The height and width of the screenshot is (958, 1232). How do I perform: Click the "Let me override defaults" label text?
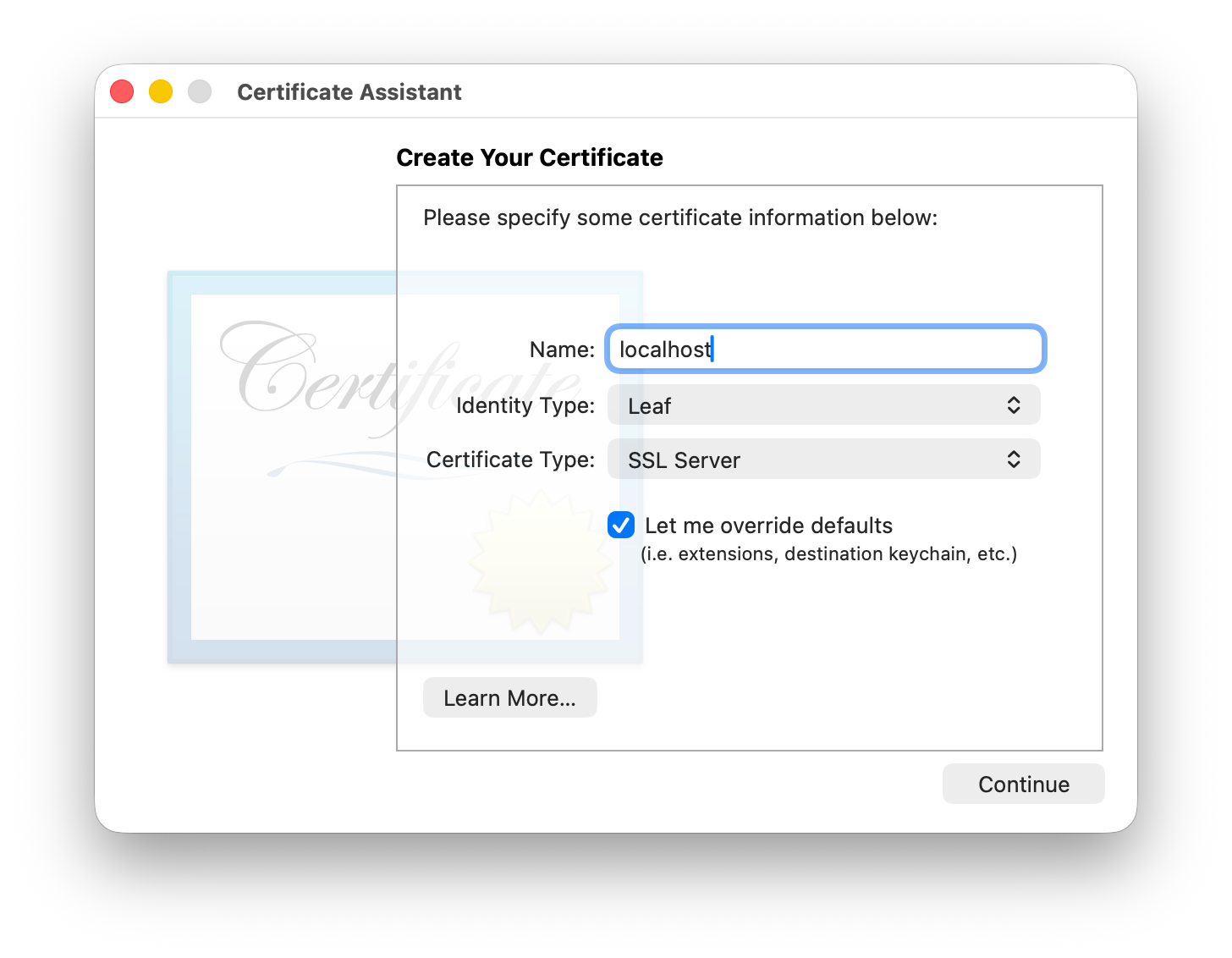(768, 526)
